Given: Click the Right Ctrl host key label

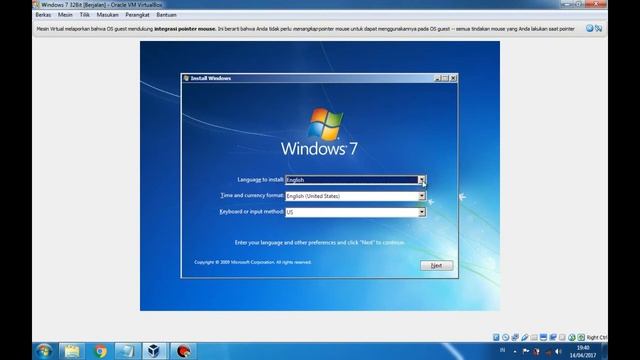Looking at the screenshot, I should pyautogui.click(x=597, y=337).
